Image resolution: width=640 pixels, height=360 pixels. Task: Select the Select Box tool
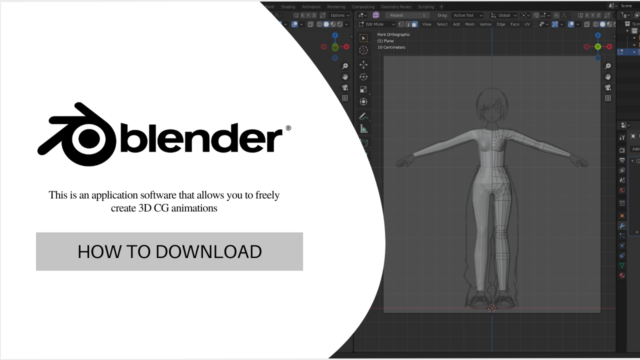pyautogui.click(x=363, y=38)
